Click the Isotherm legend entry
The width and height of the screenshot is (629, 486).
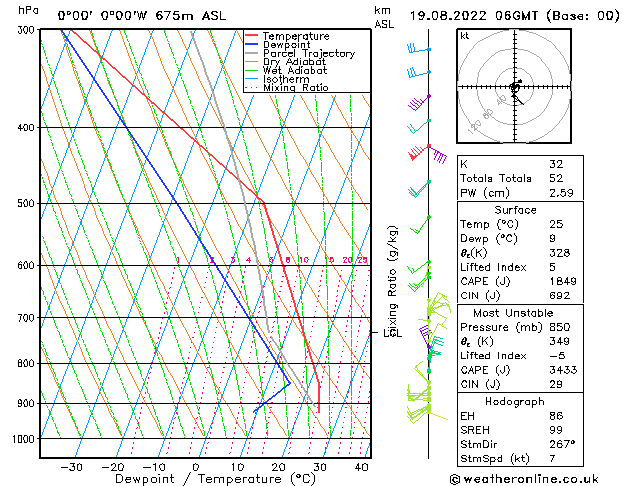(x=277, y=79)
